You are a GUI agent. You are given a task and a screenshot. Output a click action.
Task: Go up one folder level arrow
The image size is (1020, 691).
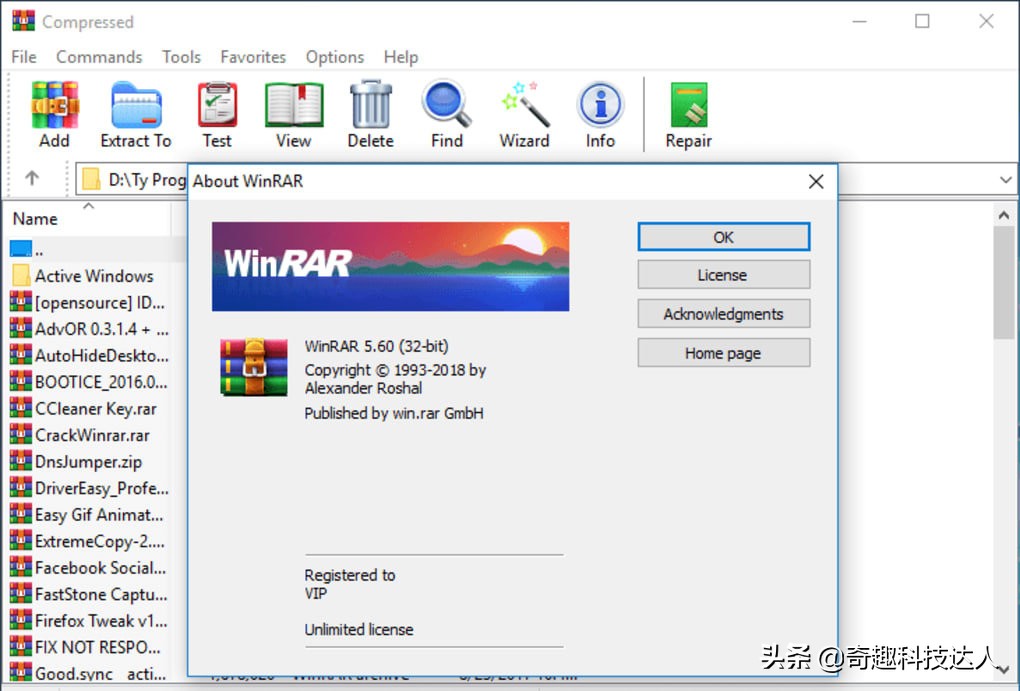(32, 178)
